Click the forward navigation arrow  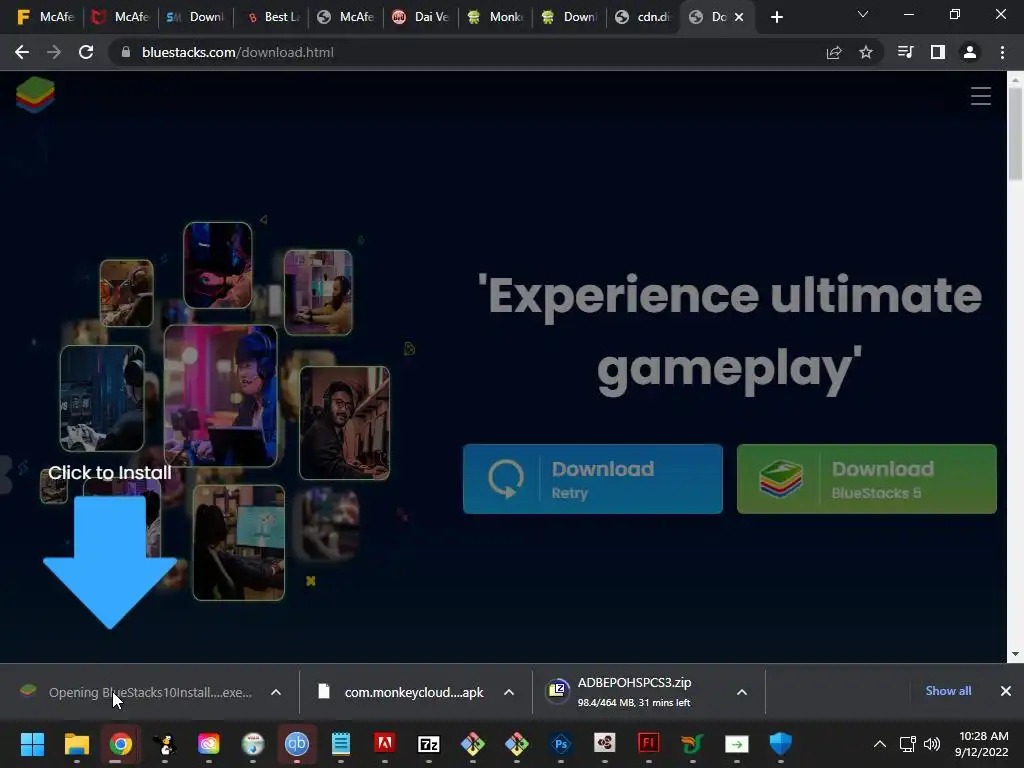click(54, 52)
